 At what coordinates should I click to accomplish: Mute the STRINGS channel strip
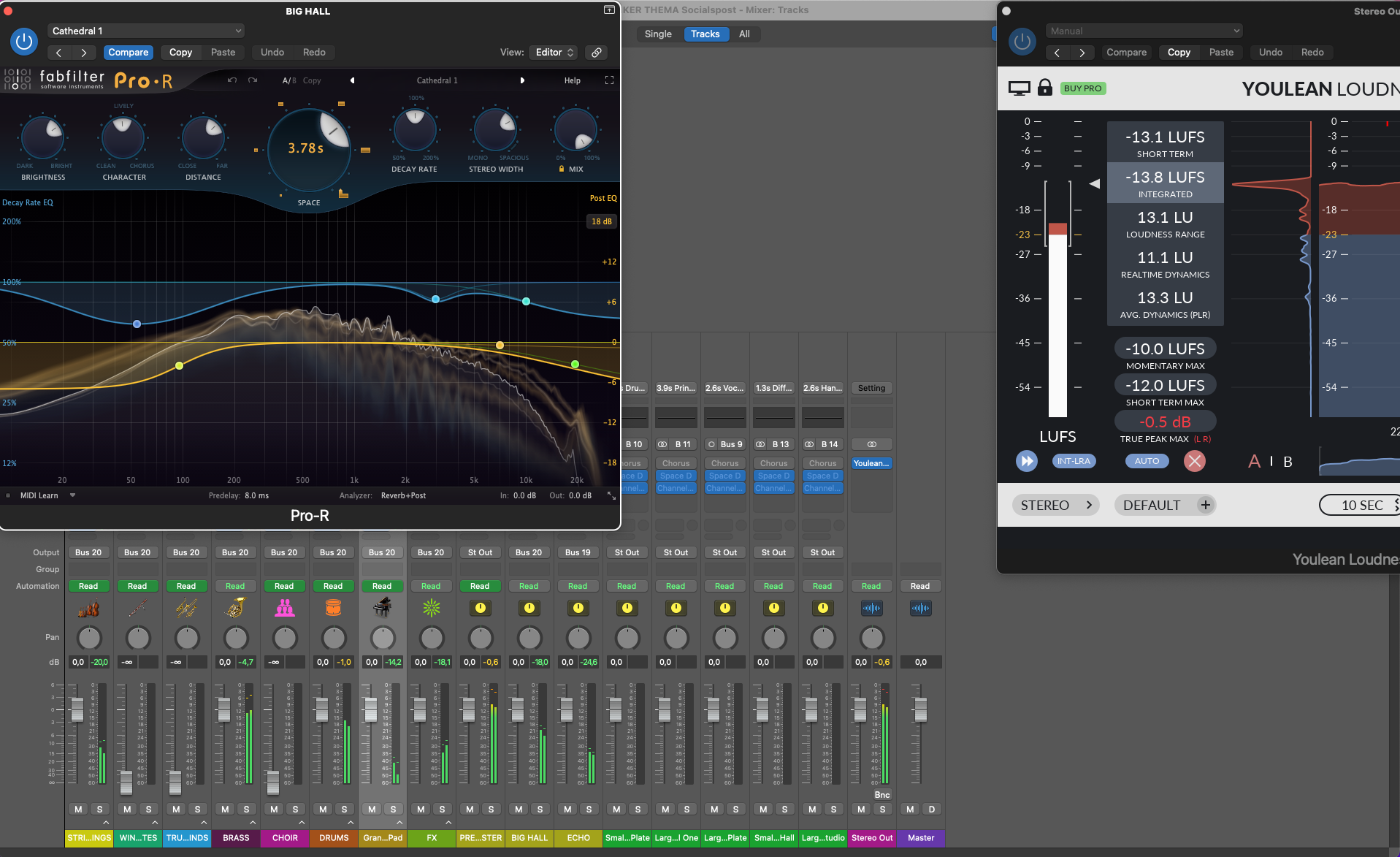pyautogui.click(x=78, y=809)
